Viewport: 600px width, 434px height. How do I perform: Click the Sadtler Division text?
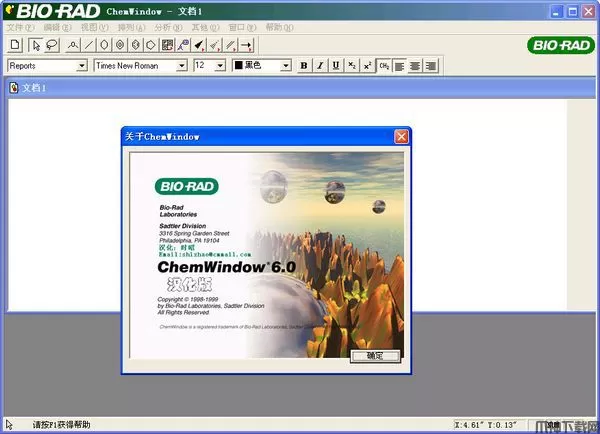coord(183,226)
